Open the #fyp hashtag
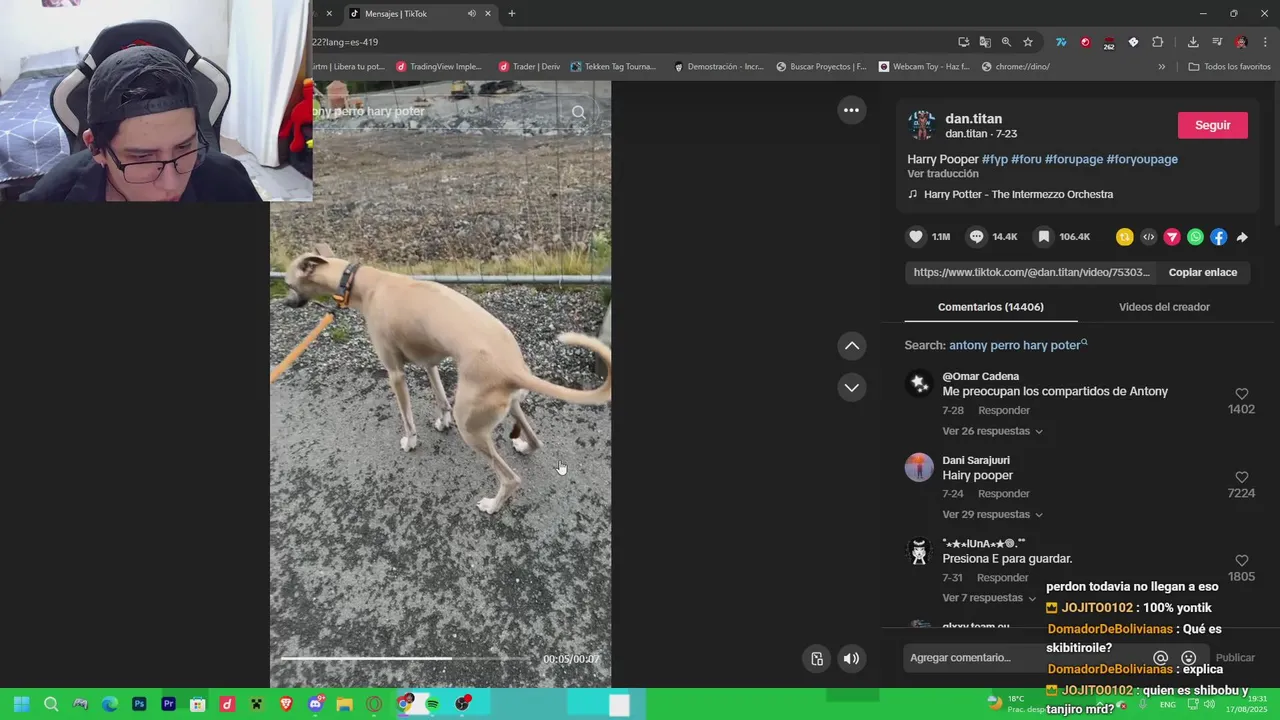The image size is (1280, 720). click(x=995, y=159)
